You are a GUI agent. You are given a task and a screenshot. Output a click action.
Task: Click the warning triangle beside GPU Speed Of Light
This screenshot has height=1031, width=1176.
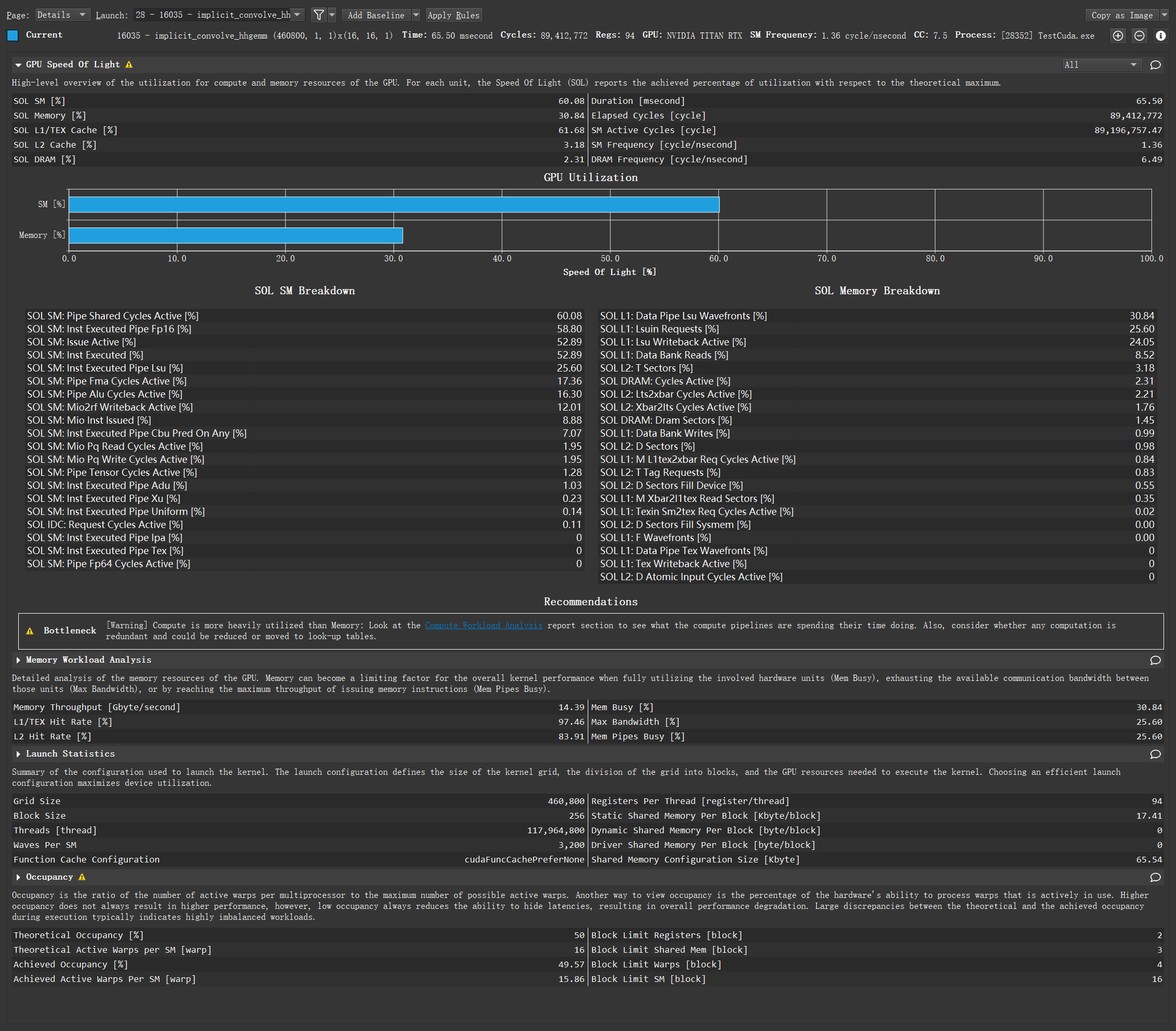[129, 64]
